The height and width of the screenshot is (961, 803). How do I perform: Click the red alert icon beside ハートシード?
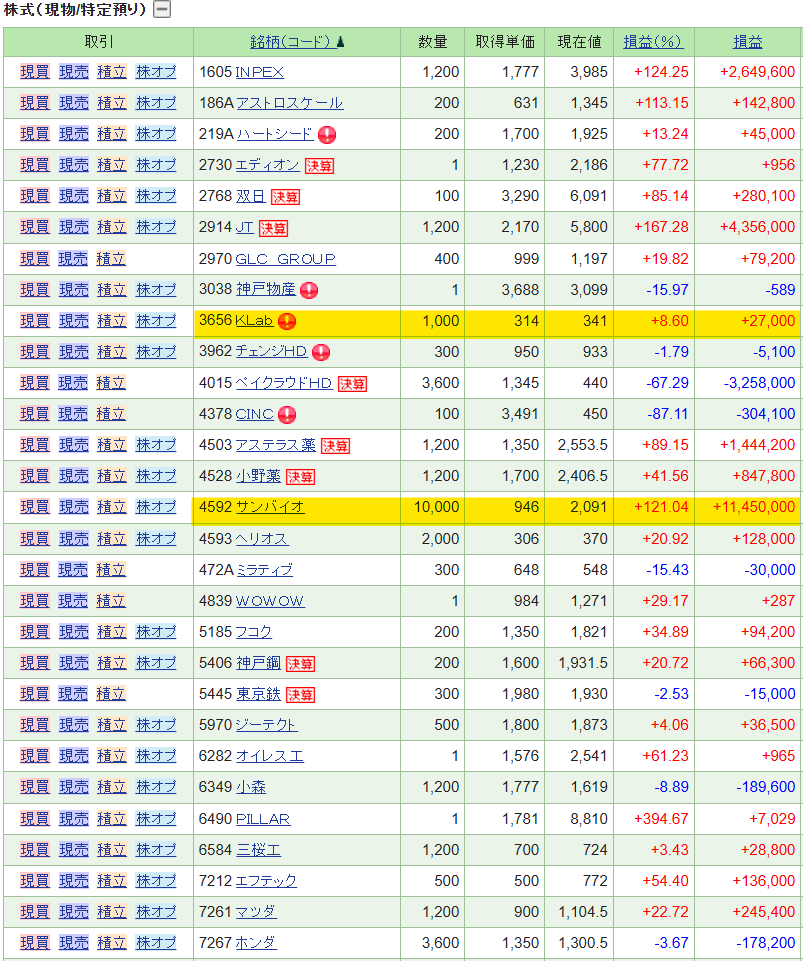327,134
